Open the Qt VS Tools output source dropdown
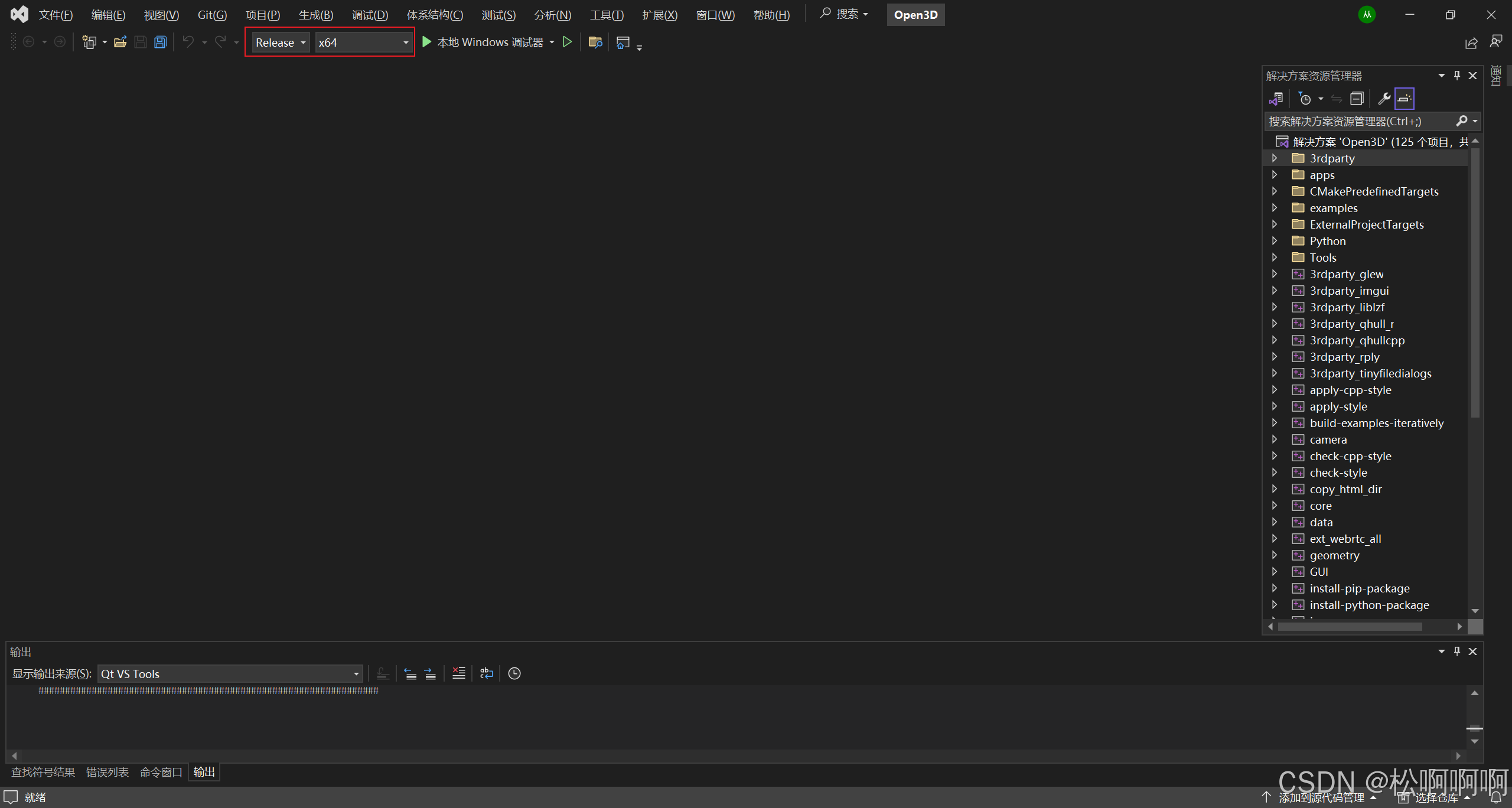The image size is (1512, 808). coord(355,673)
